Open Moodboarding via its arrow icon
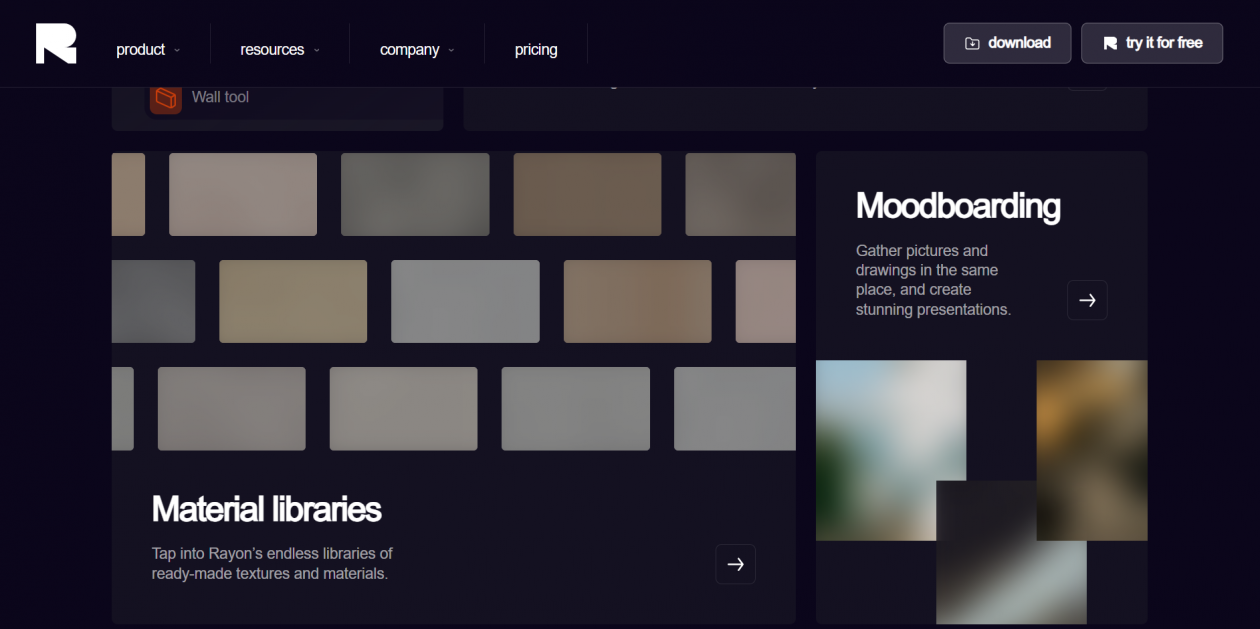The width and height of the screenshot is (1260, 629). pyautogui.click(x=1087, y=300)
